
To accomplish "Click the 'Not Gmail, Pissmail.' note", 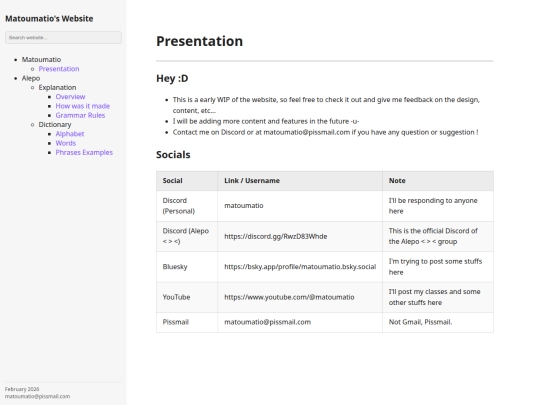I will pyautogui.click(x=420, y=322).
